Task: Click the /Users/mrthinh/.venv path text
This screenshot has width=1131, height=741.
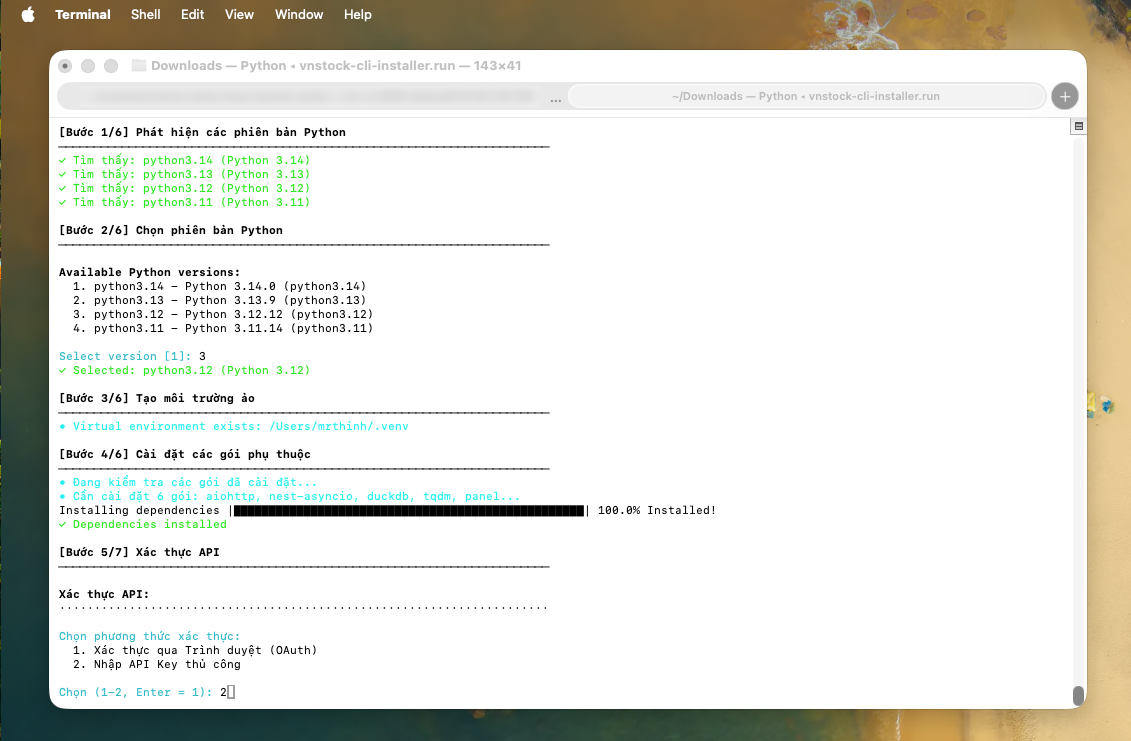Action: pos(338,426)
